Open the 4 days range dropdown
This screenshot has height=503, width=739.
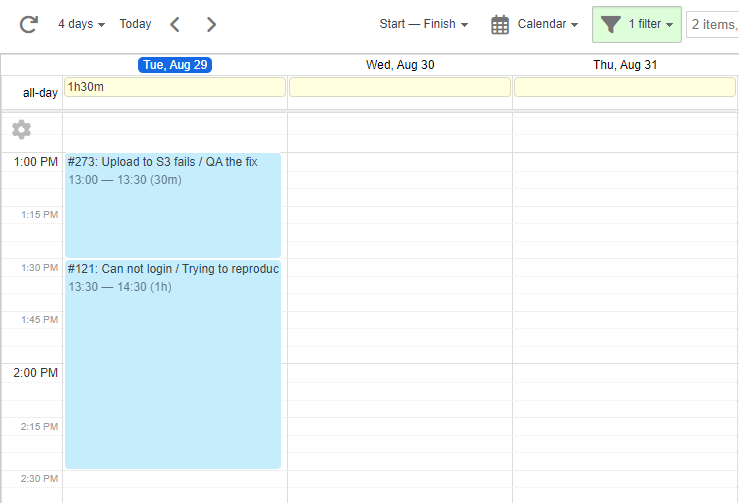(x=81, y=24)
